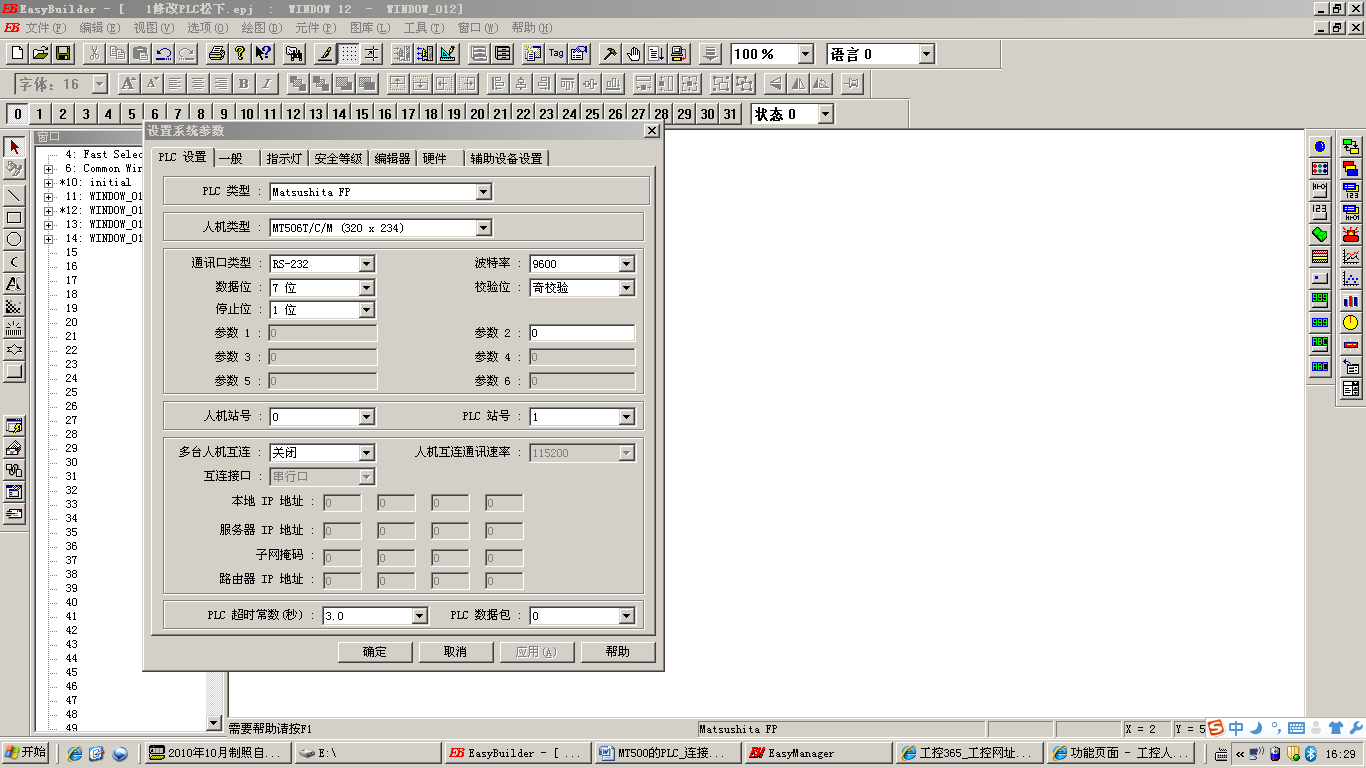Image resolution: width=1366 pixels, height=768 pixels.
Task: Select the Ellipse drawing tool
Action: (x=14, y=239)
